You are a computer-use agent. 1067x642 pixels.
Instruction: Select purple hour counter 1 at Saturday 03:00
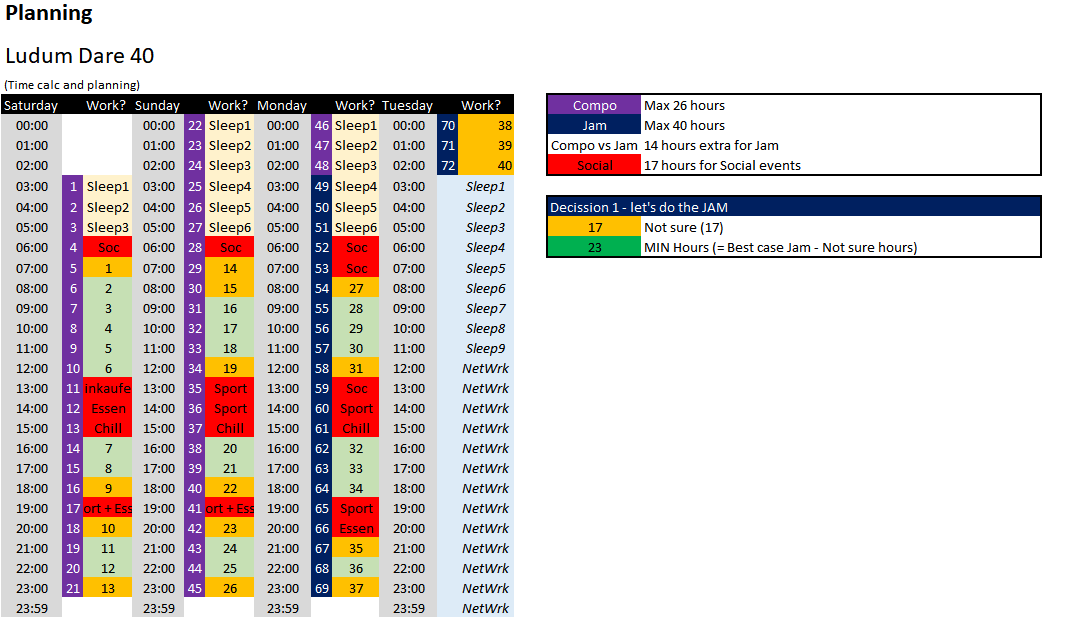73,187
